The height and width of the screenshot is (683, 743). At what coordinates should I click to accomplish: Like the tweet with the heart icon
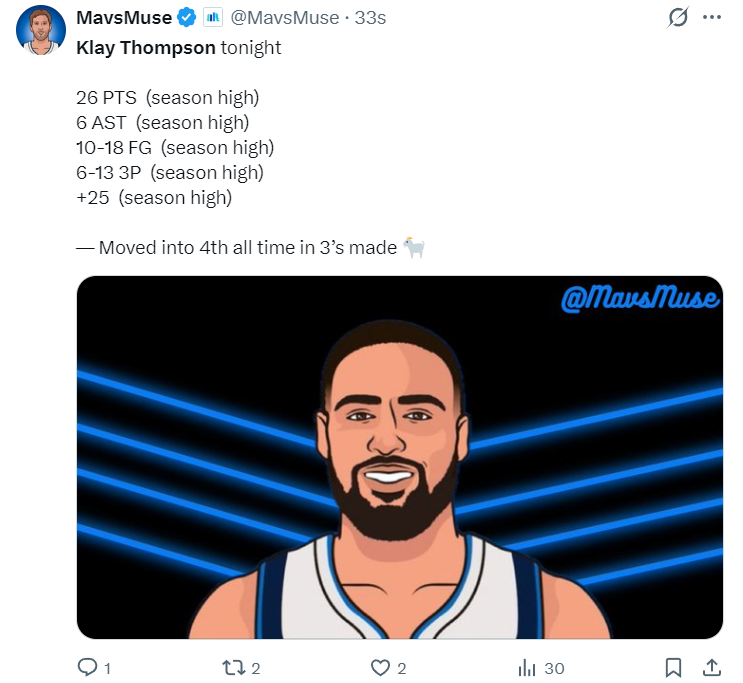[x=380, y=667]
